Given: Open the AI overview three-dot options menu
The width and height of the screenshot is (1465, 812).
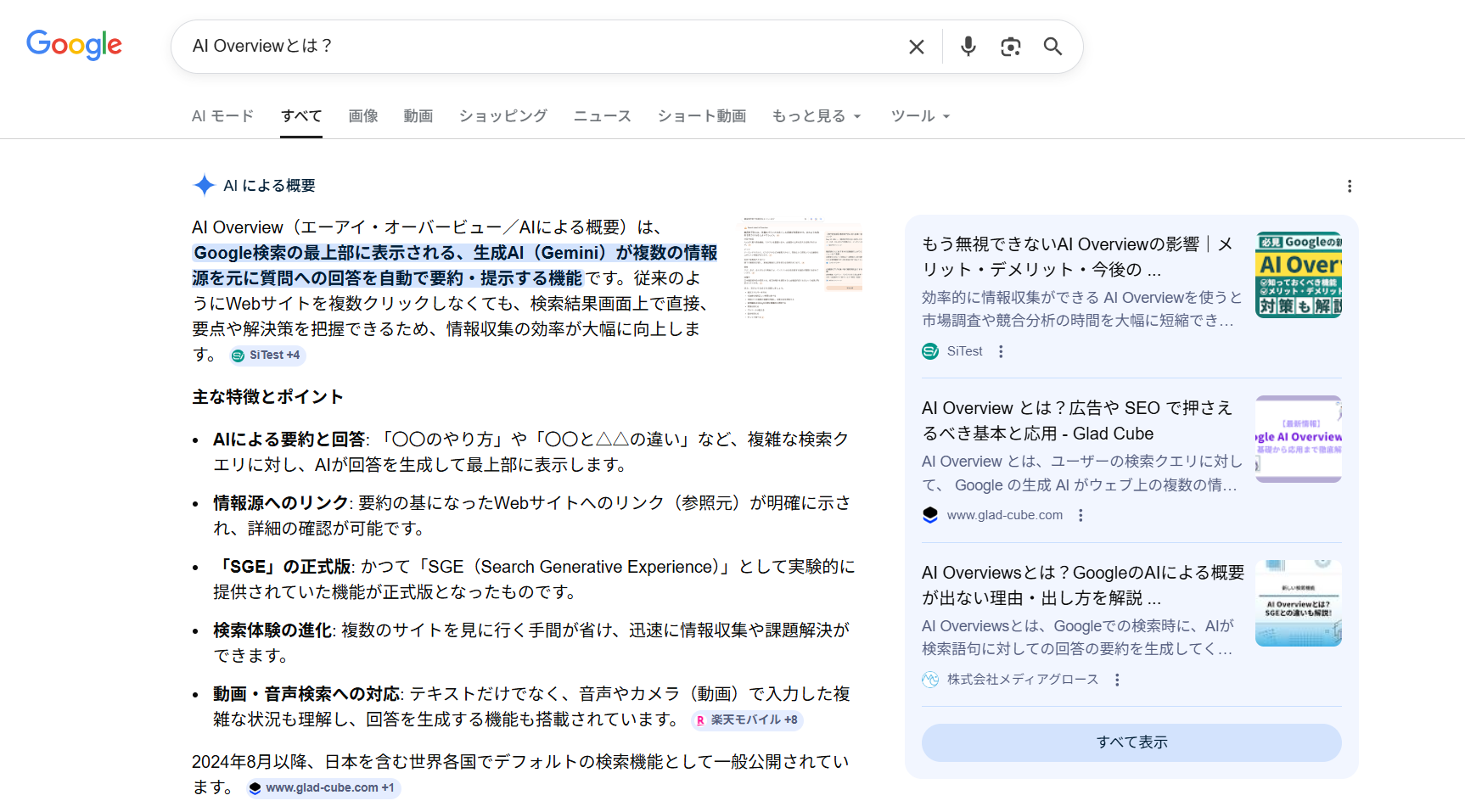Looking at the screenshot, I should [x=1350, y=186].
